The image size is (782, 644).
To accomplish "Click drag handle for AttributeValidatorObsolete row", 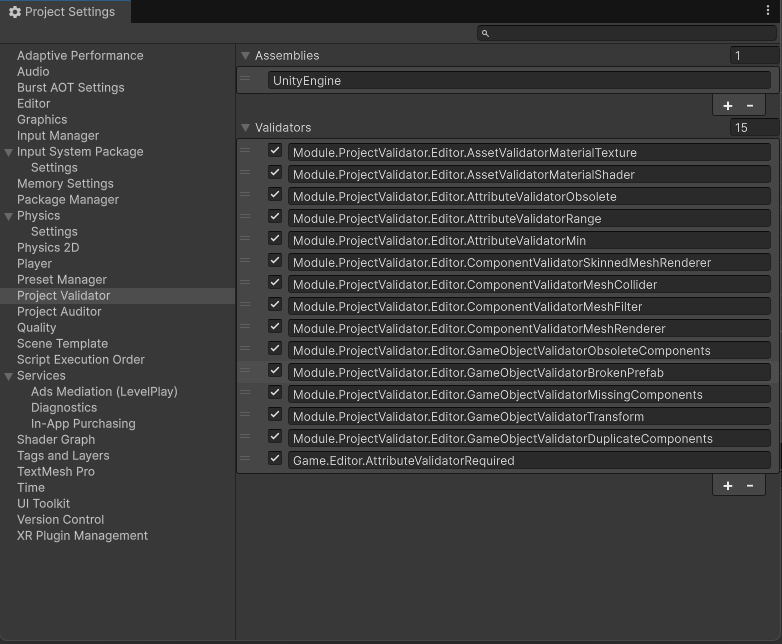I will pyautogui.click(x=245, y=194).
